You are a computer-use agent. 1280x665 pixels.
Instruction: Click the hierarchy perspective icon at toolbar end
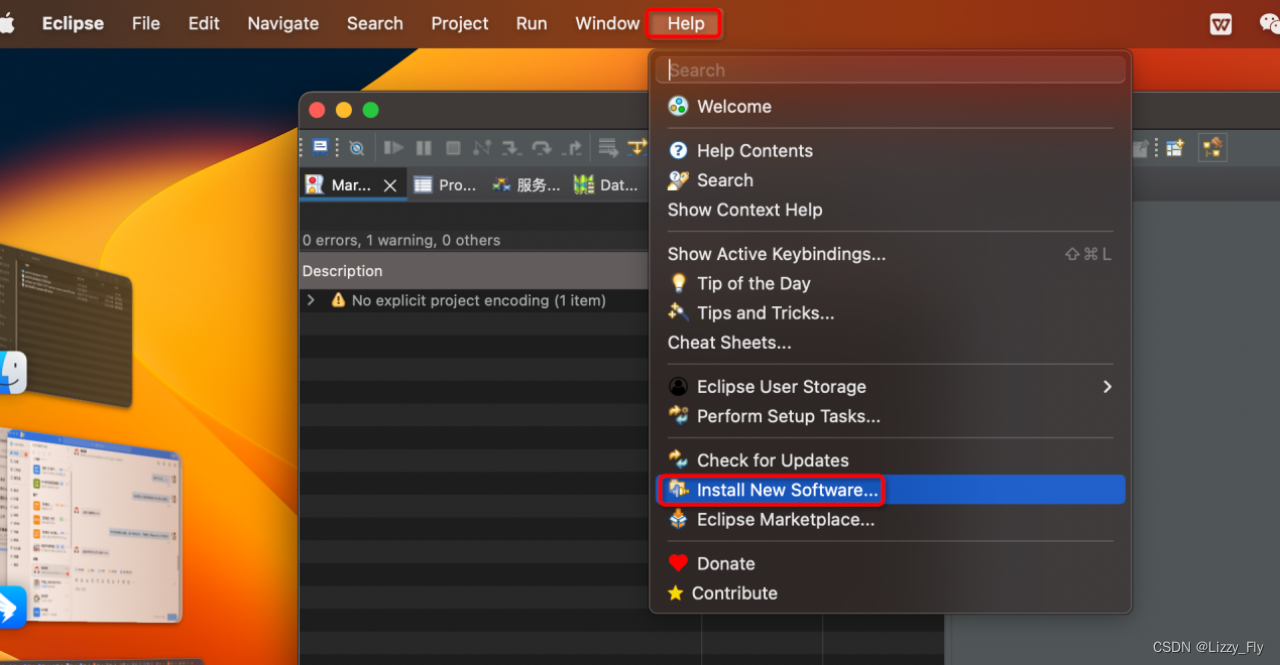point(1213,148)
